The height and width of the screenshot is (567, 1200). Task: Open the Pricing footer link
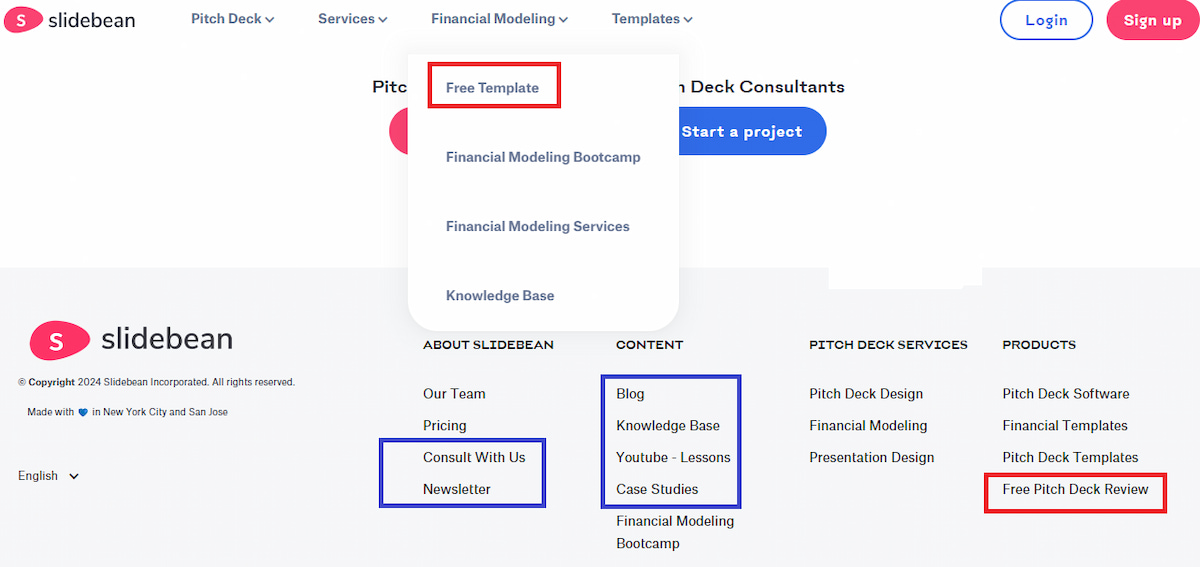[x=444, y=426]
